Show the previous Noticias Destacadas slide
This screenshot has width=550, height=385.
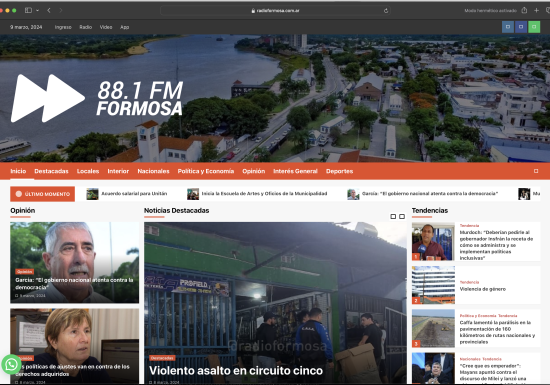tap(393, 217)
